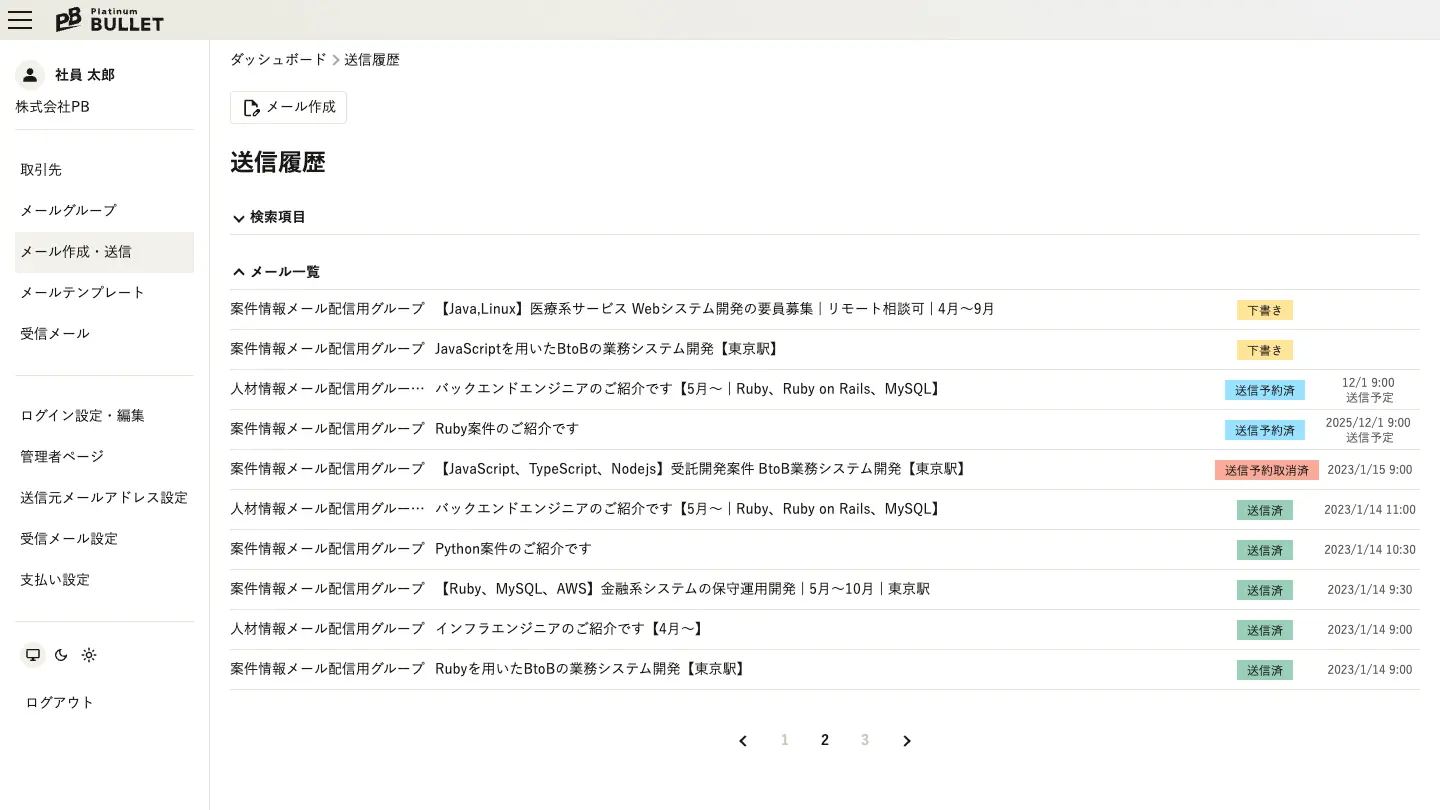Image resolution: width=1440 pixels, height=810 pixels.
Task: Enable dark mode moon icon
Action: point(61,655)
